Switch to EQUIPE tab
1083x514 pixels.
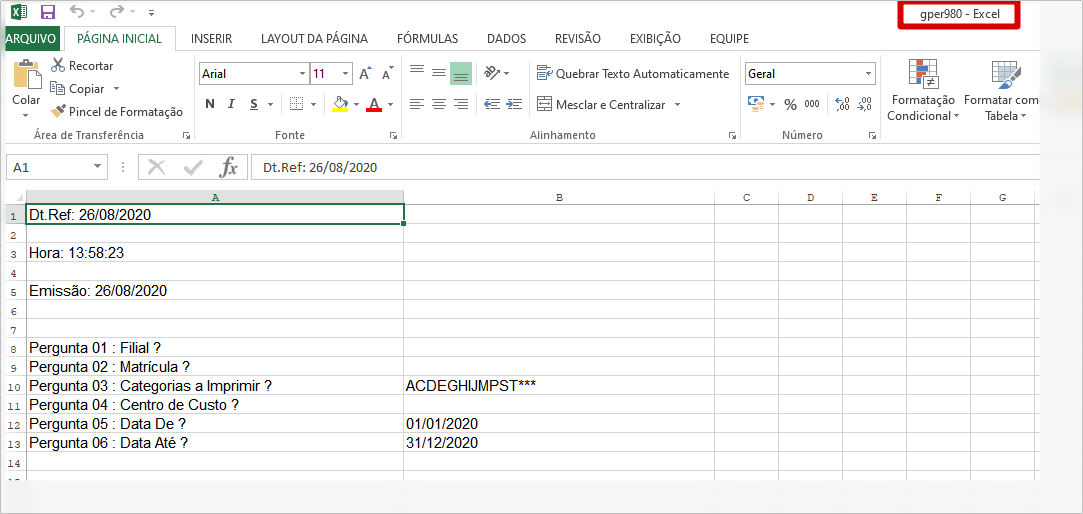coord(729,39)
